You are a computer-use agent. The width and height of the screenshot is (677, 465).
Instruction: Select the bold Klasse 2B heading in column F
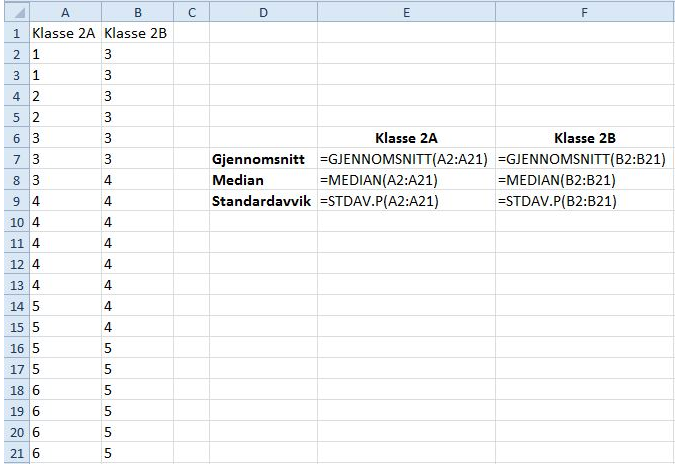583,139
